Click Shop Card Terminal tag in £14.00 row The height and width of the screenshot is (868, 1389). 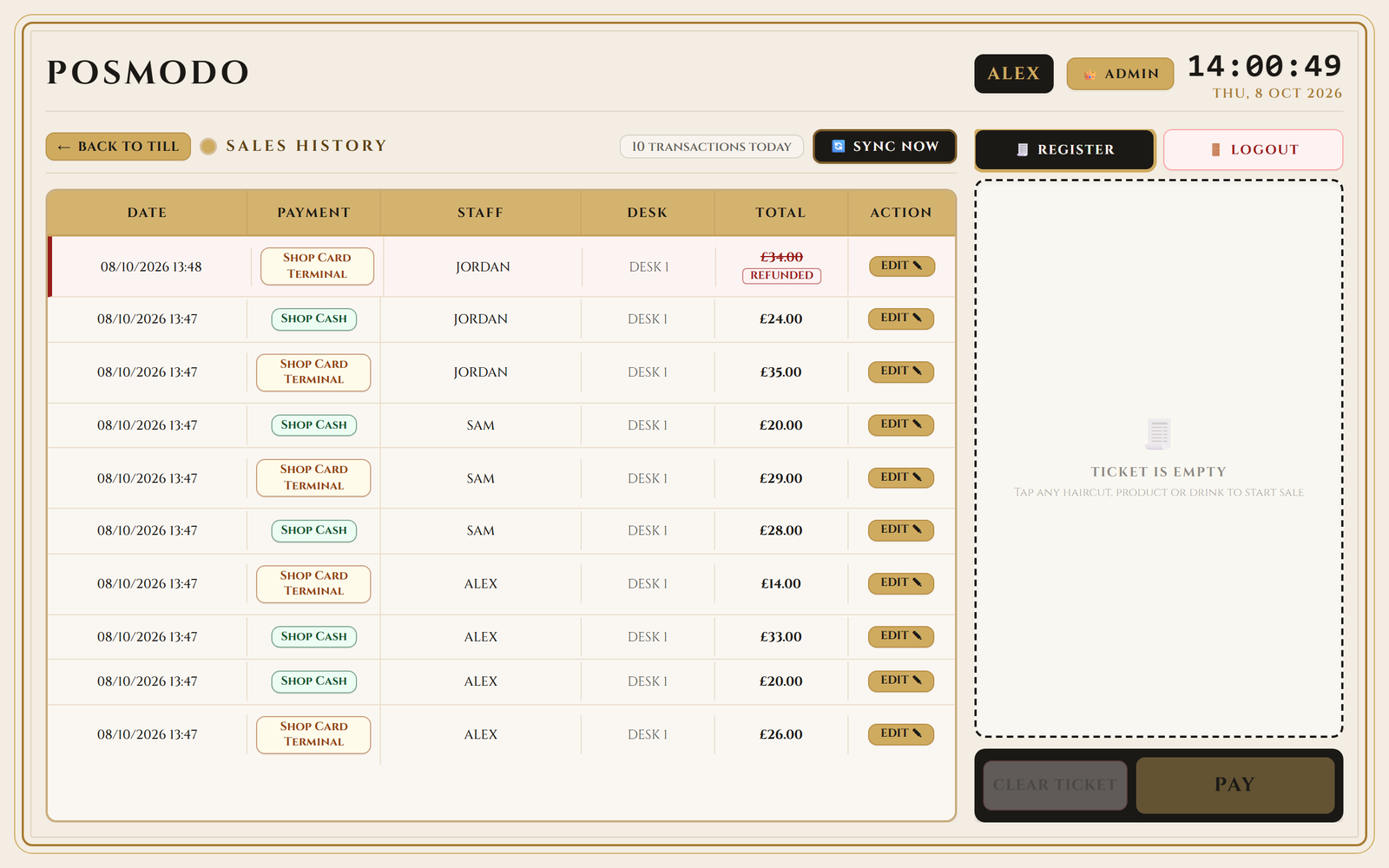313,583
